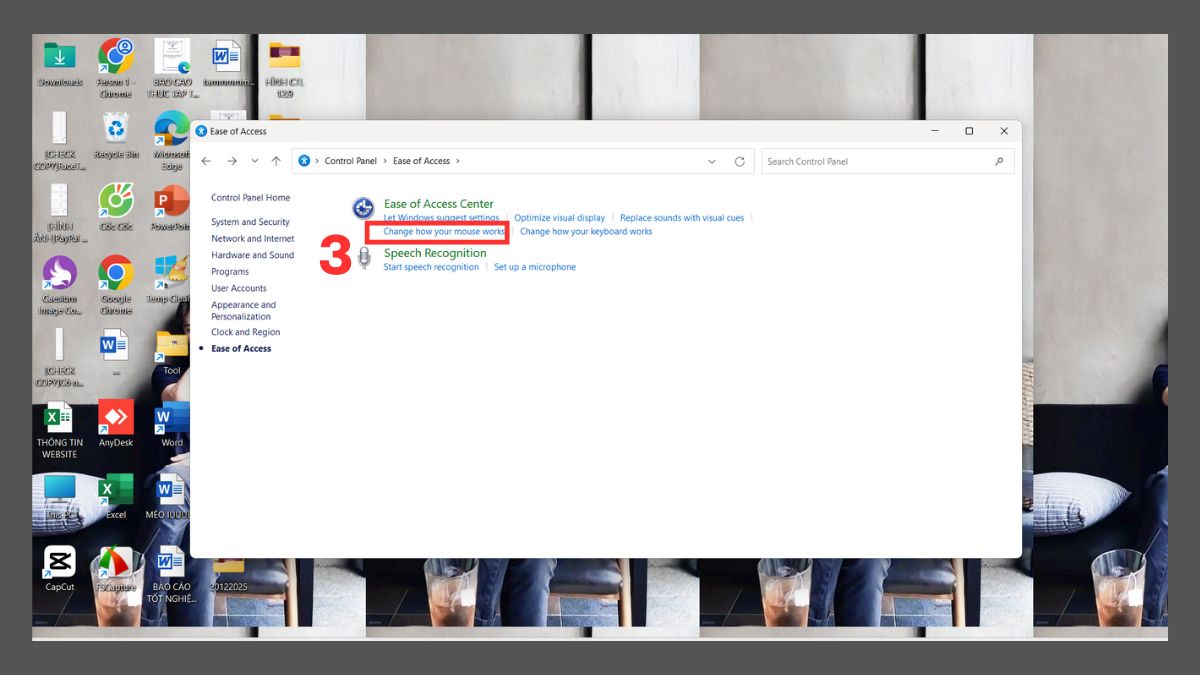Launch CapCut from the desktop
The height and width of the screenshot is (675, 1200).
pyautogui.click(x=60, y=562)
